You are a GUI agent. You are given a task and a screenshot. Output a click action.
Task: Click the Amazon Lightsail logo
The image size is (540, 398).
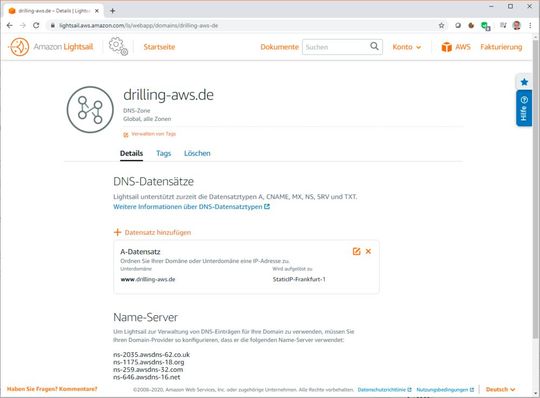pos(51,47)
